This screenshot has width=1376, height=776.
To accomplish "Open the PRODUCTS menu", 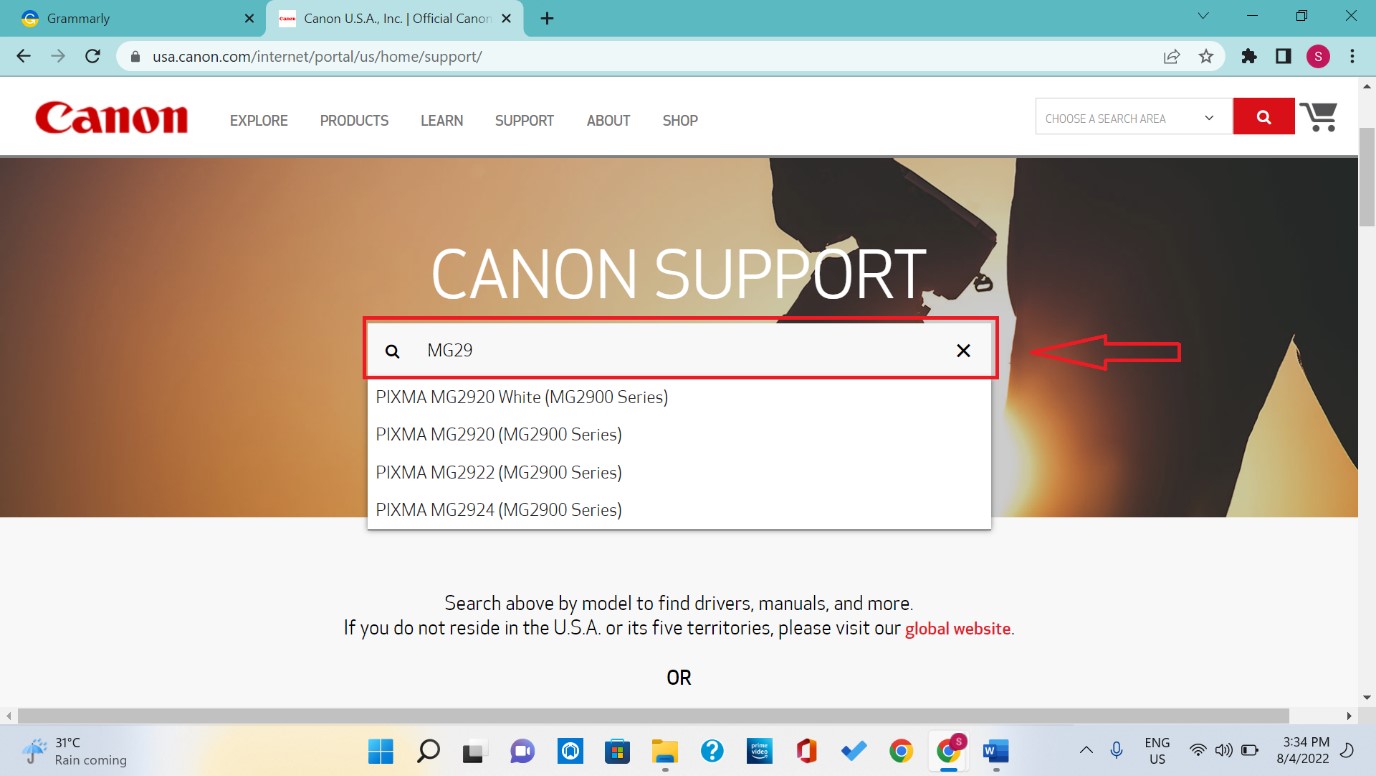I will [x=354, y=120].
